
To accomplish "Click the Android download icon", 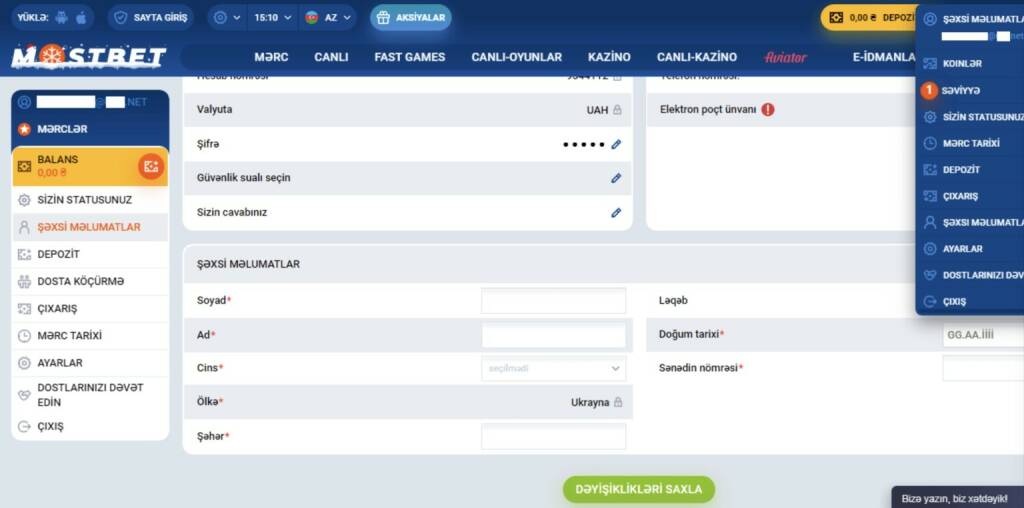I will click(x=62, y=18).
